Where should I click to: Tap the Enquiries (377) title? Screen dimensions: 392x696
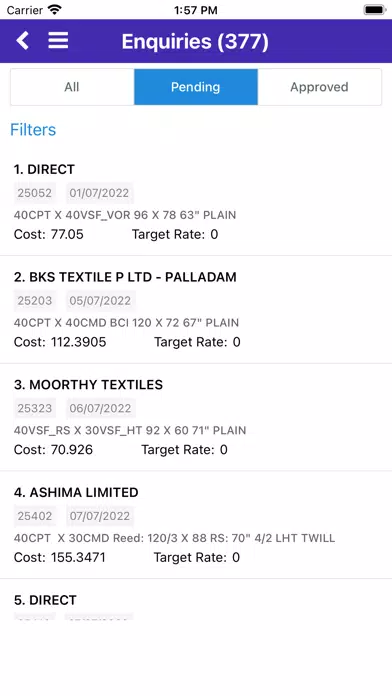click(195, 41)
